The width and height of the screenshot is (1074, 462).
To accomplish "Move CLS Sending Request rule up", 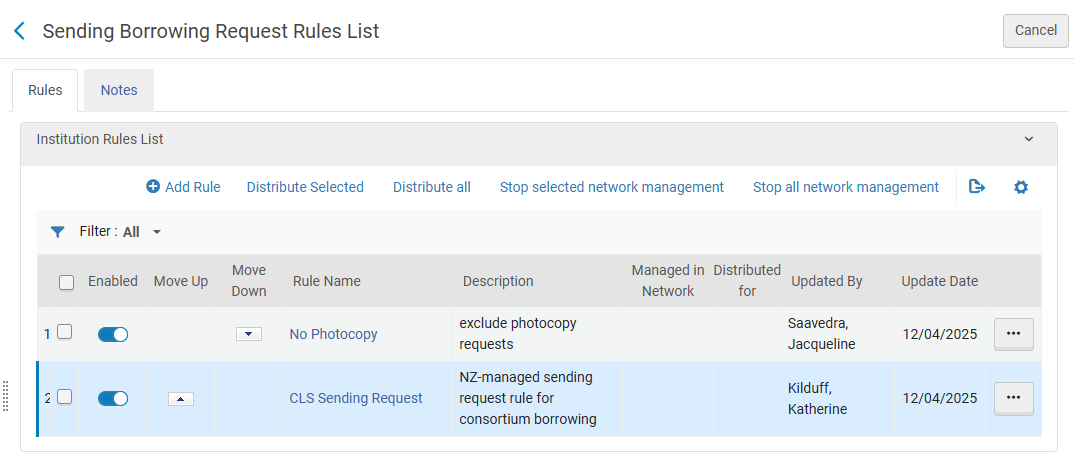I will [180, 398].
